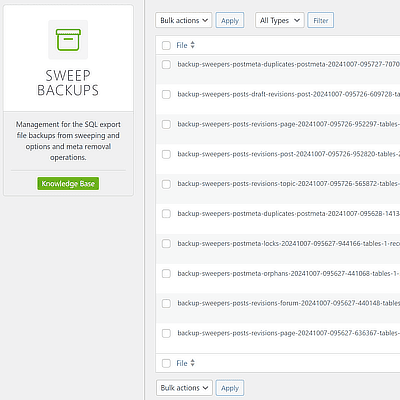This screenshot has width=400, height=400.
Task: Click file name backup-sweepers-postmeta-duplicates-postmeta-20241007-095628
Action: point(289,213)
